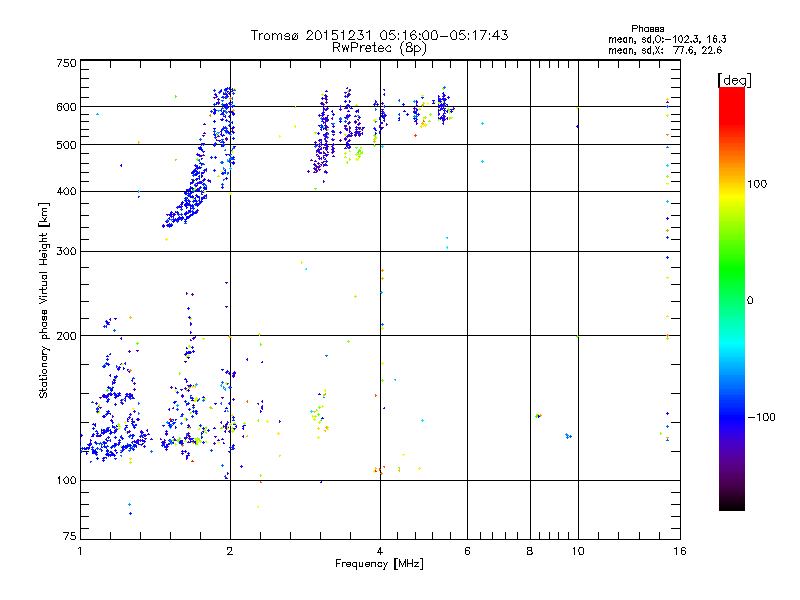Click the y-axis label '200'
800x600 pixels.
pyautogui.click(x=66, y=336)
